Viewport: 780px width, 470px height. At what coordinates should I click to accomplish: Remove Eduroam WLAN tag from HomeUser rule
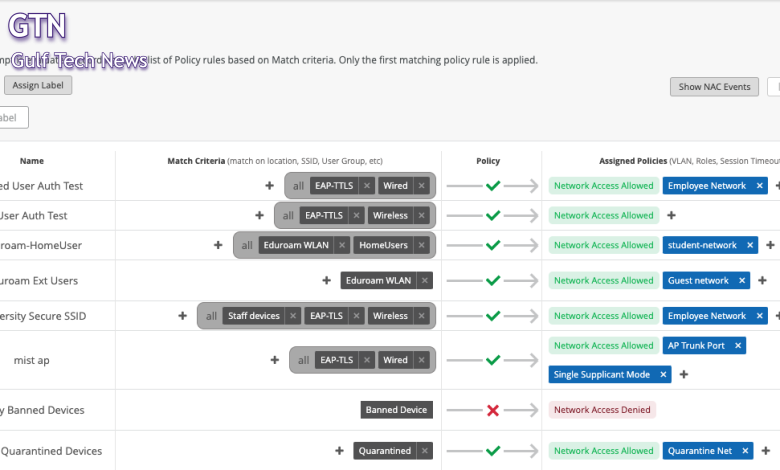[x=342, y=245]
